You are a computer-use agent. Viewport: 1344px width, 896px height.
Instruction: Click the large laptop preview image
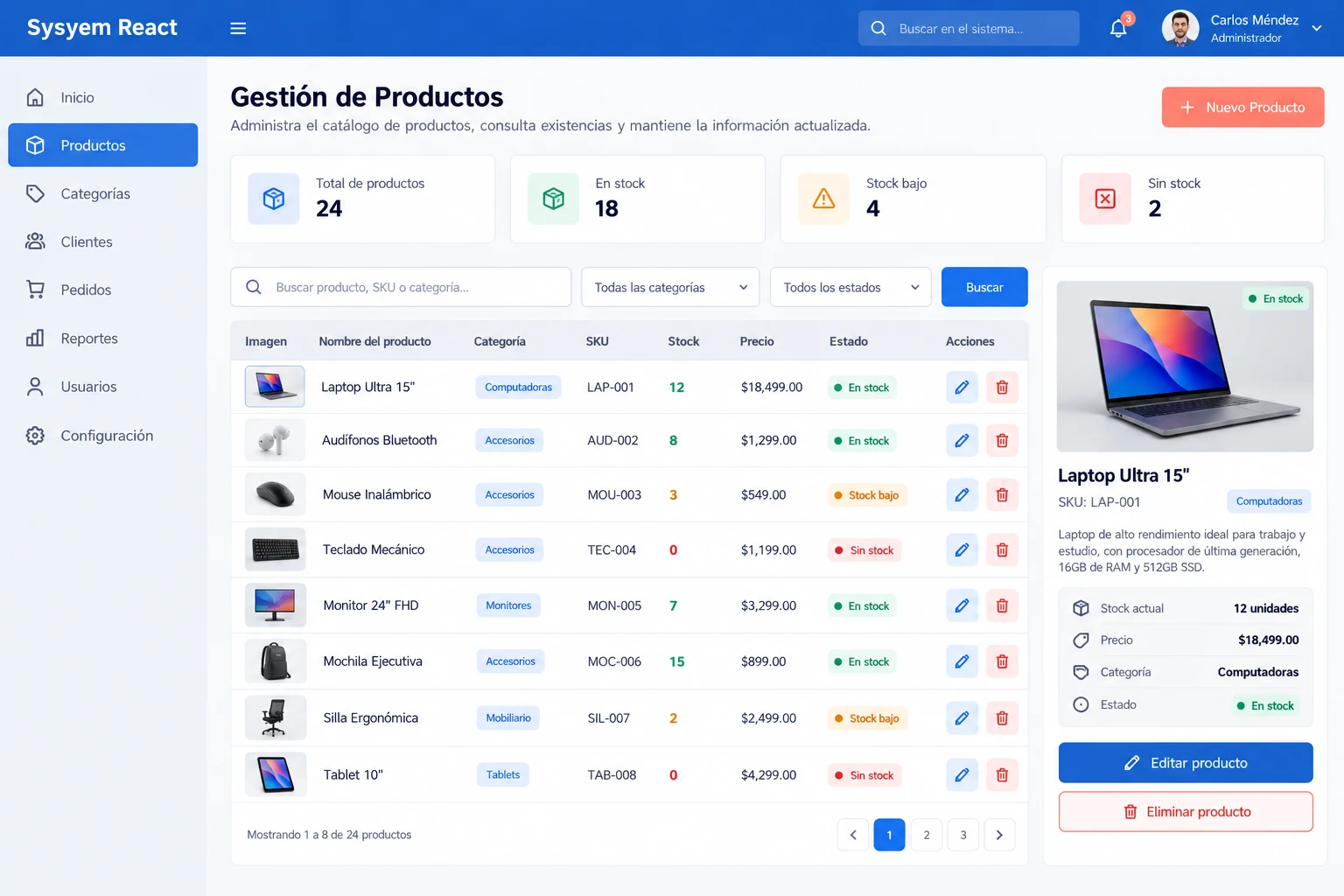coord(1185,367)
